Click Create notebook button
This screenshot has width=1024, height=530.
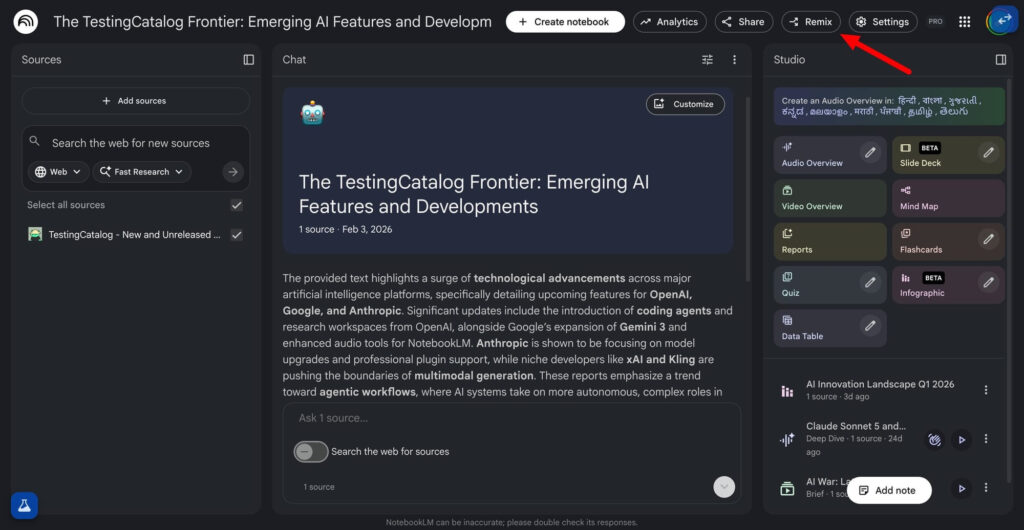click(x=565, y=22)
